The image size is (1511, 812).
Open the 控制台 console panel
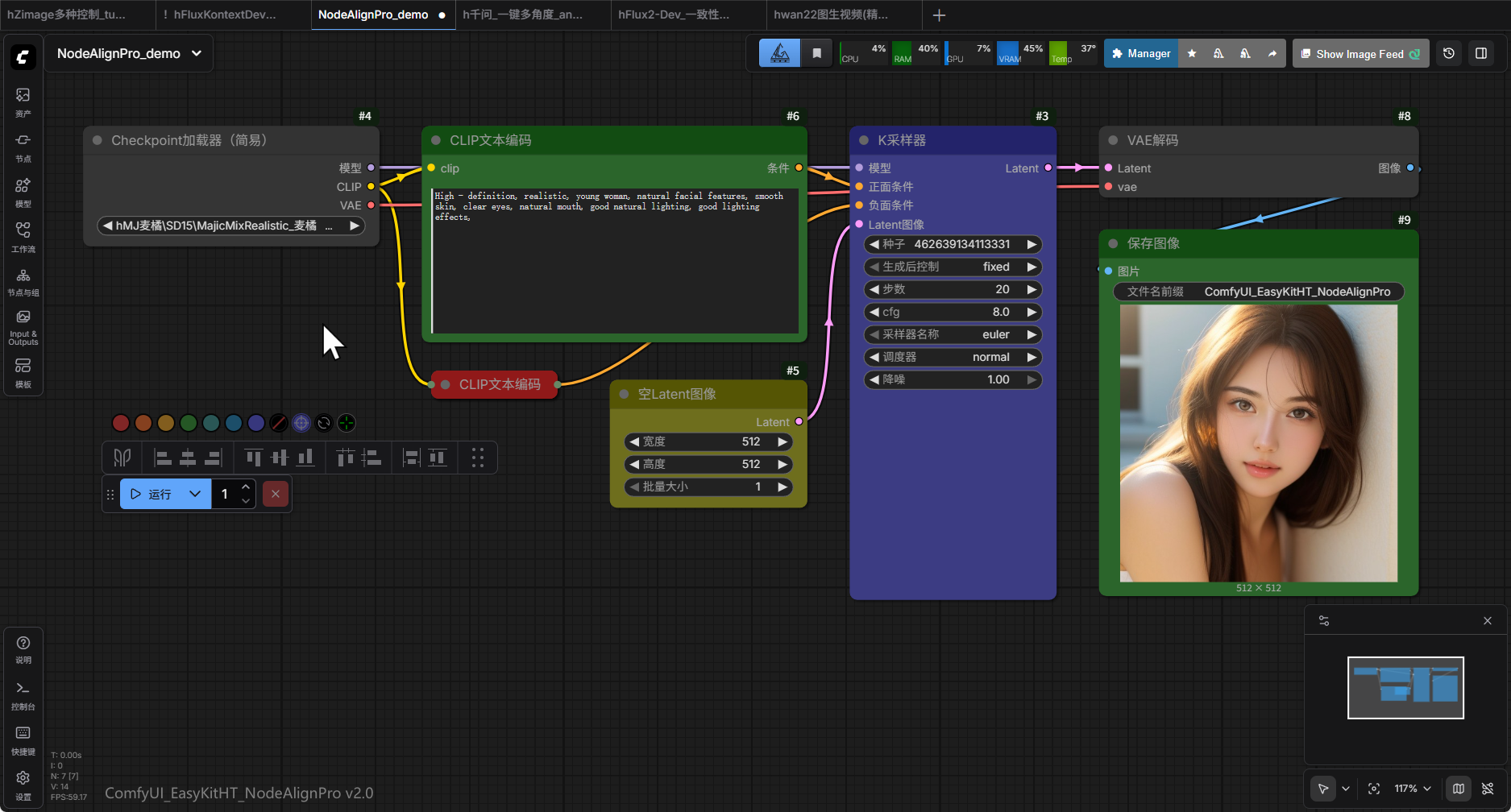(23, 695)
